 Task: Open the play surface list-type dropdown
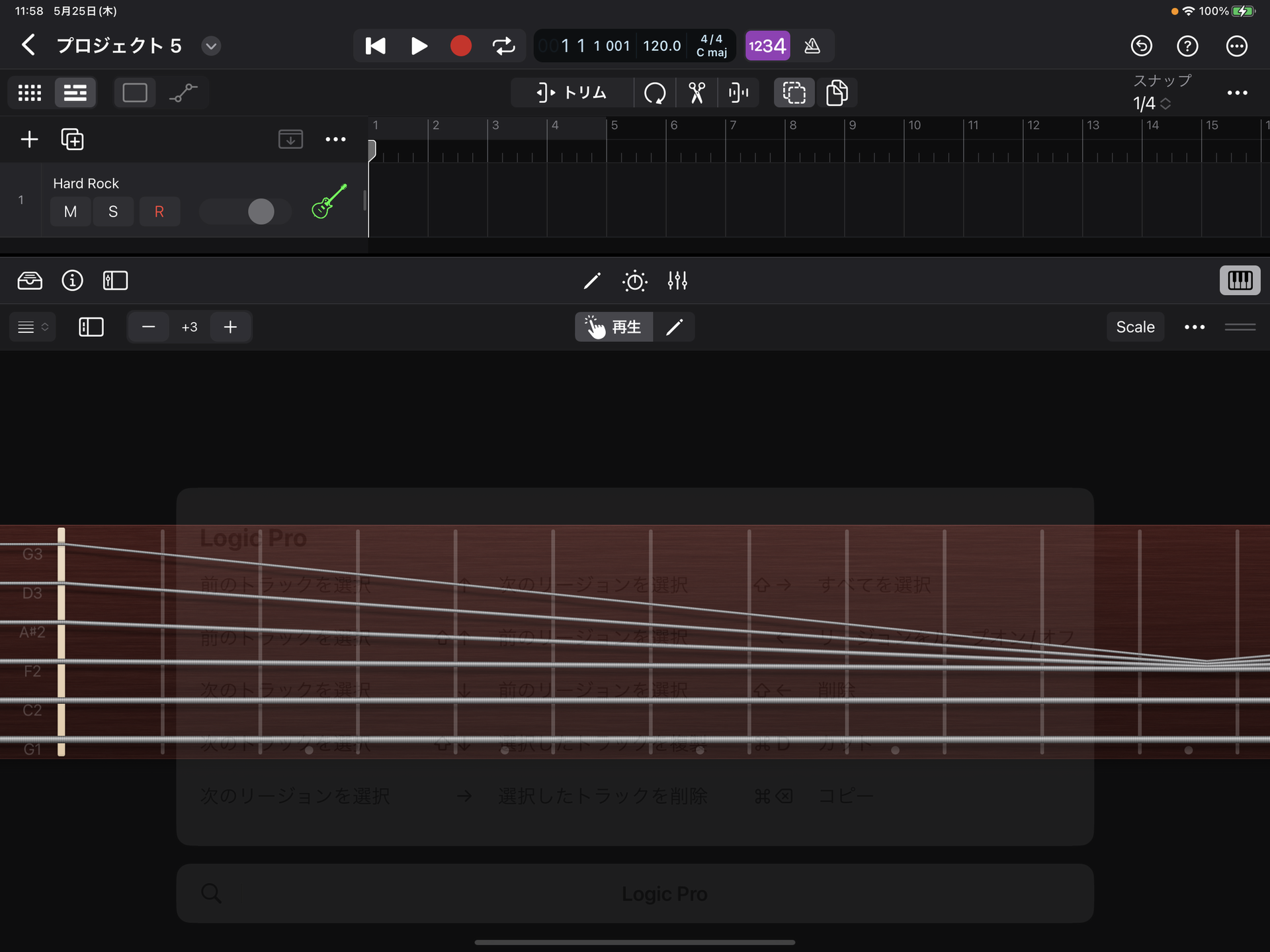coord(32,327)
